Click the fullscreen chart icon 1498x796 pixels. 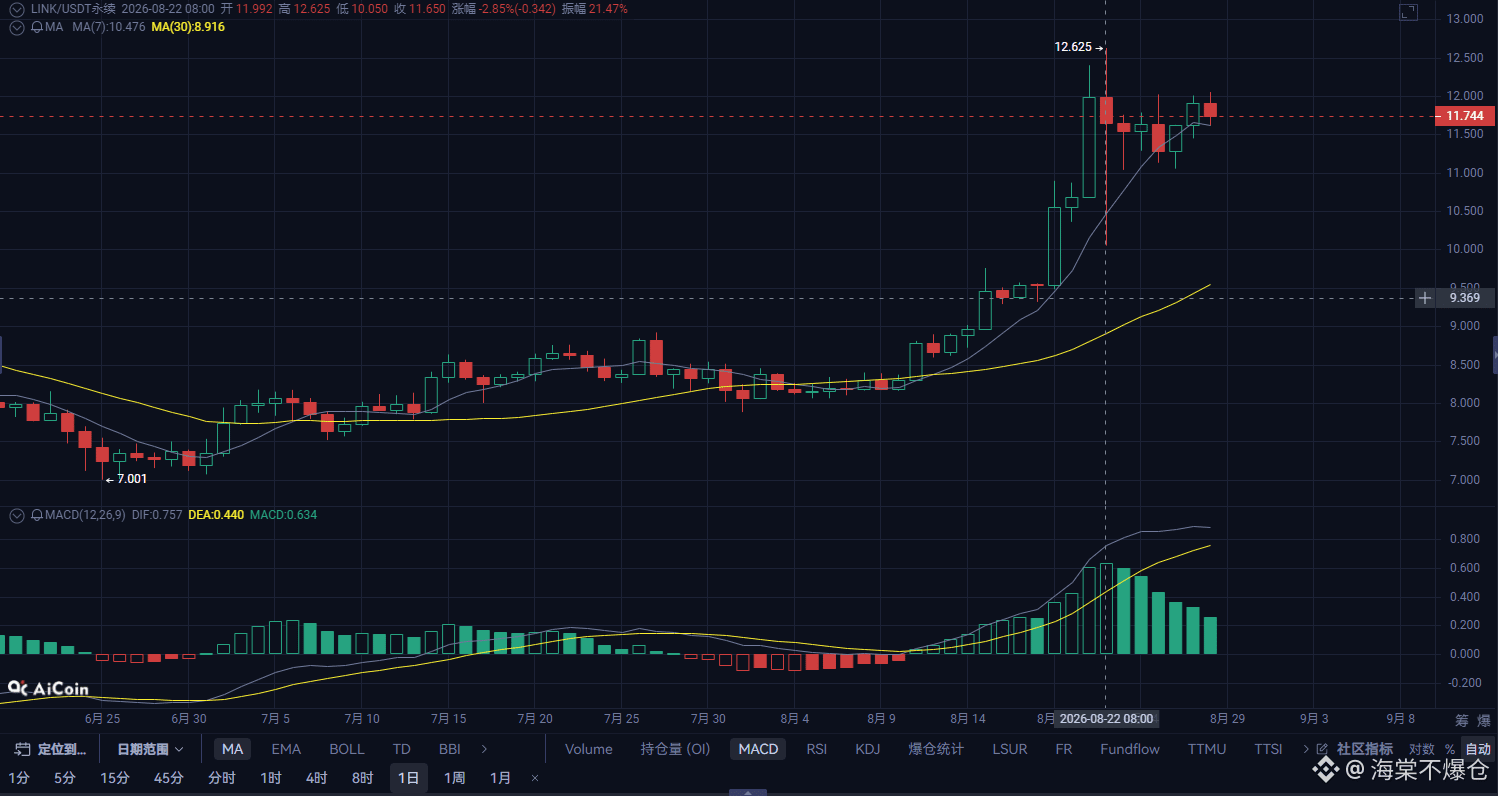[x=1408, y=13]
